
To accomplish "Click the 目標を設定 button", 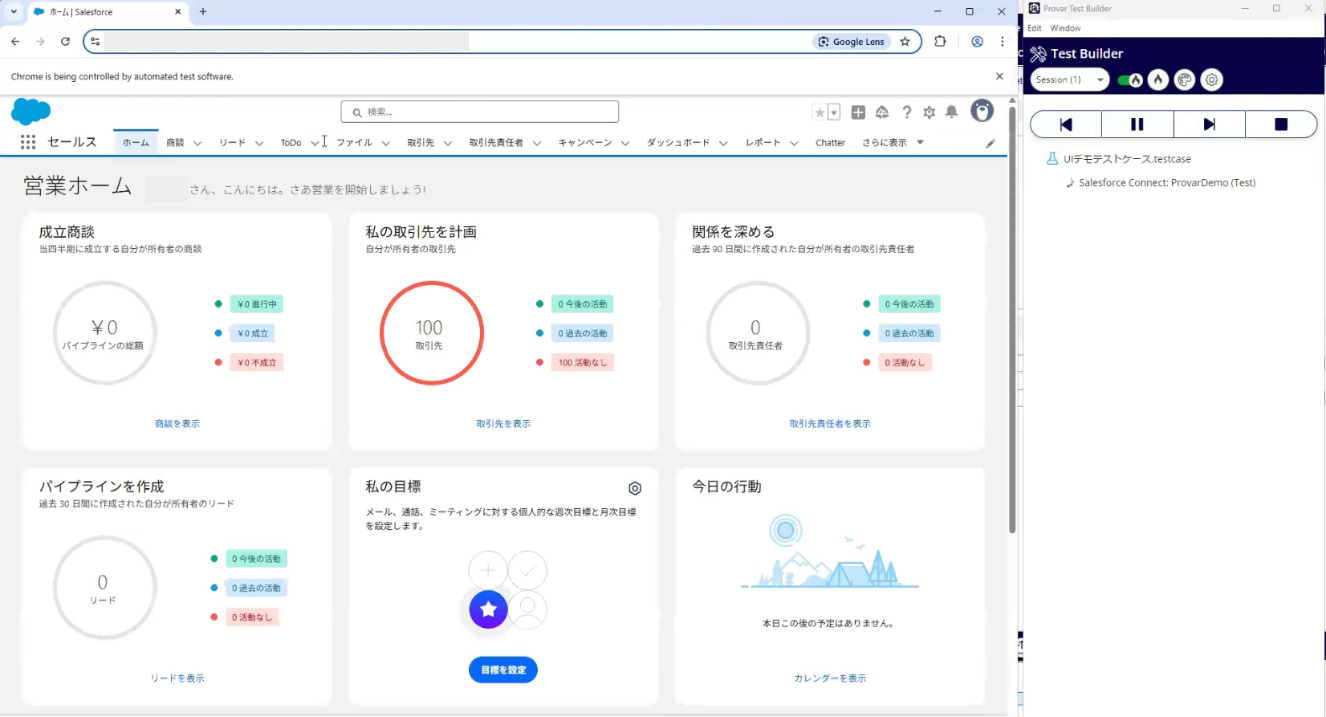I will 503,670.
